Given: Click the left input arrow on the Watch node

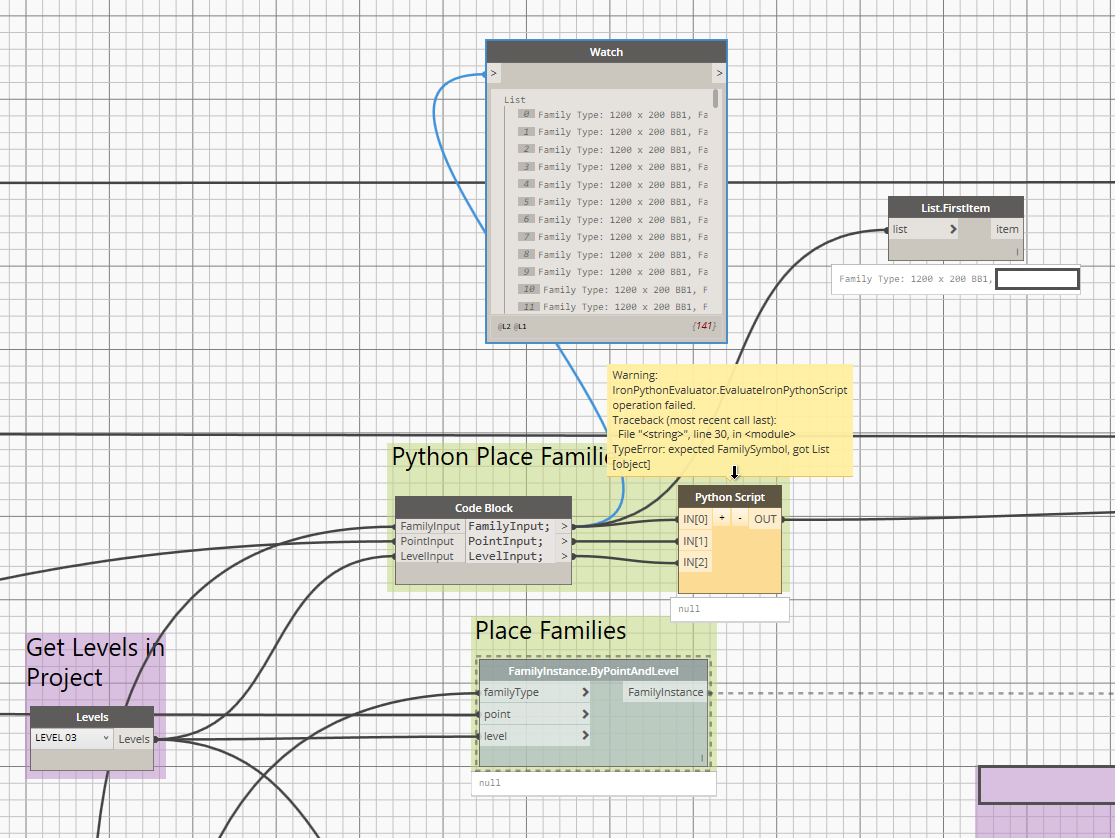Looking at the screenshot, I should point(492,72).
